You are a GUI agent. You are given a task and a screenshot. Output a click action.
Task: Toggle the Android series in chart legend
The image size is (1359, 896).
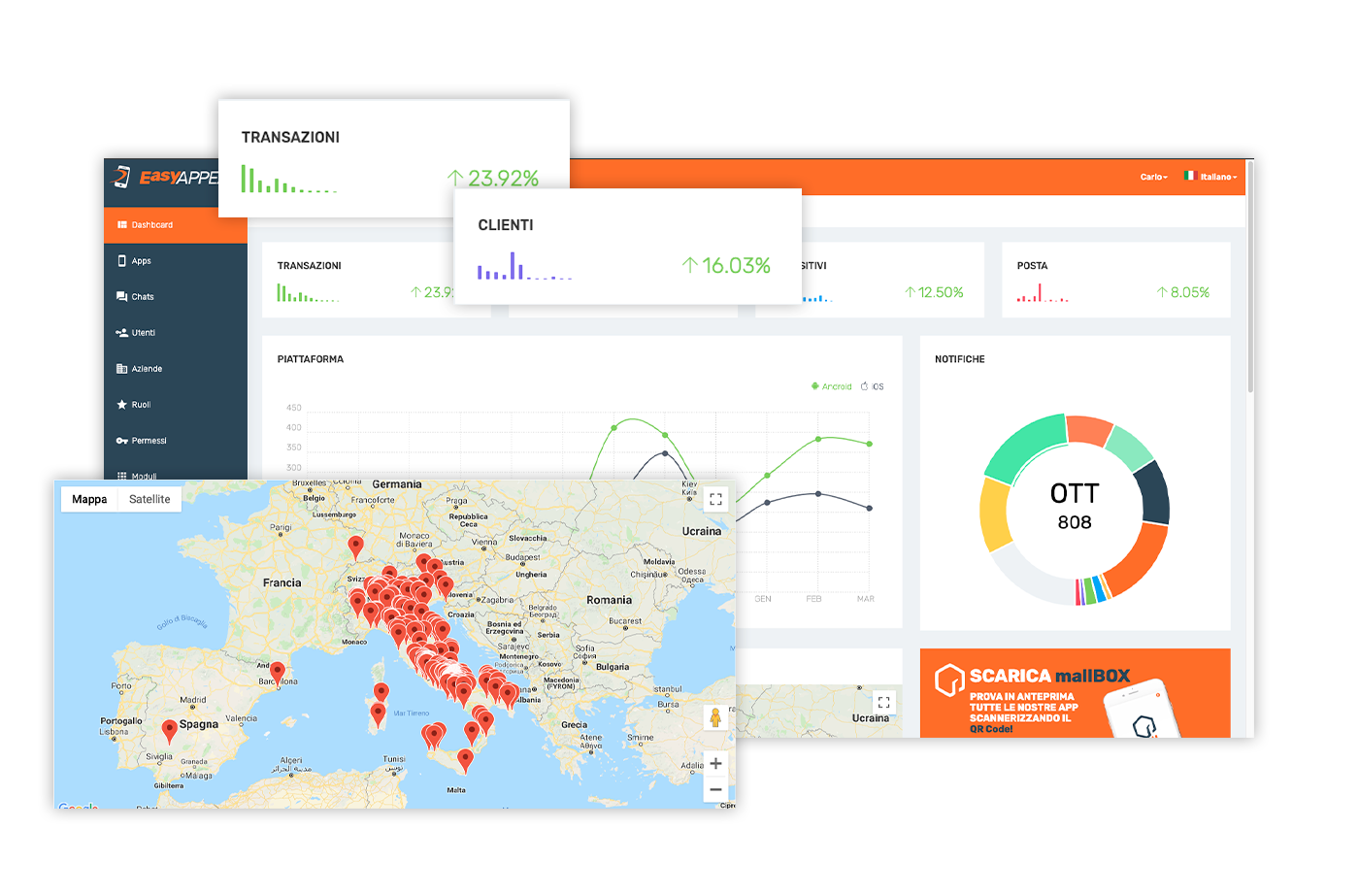click(832, 386)
